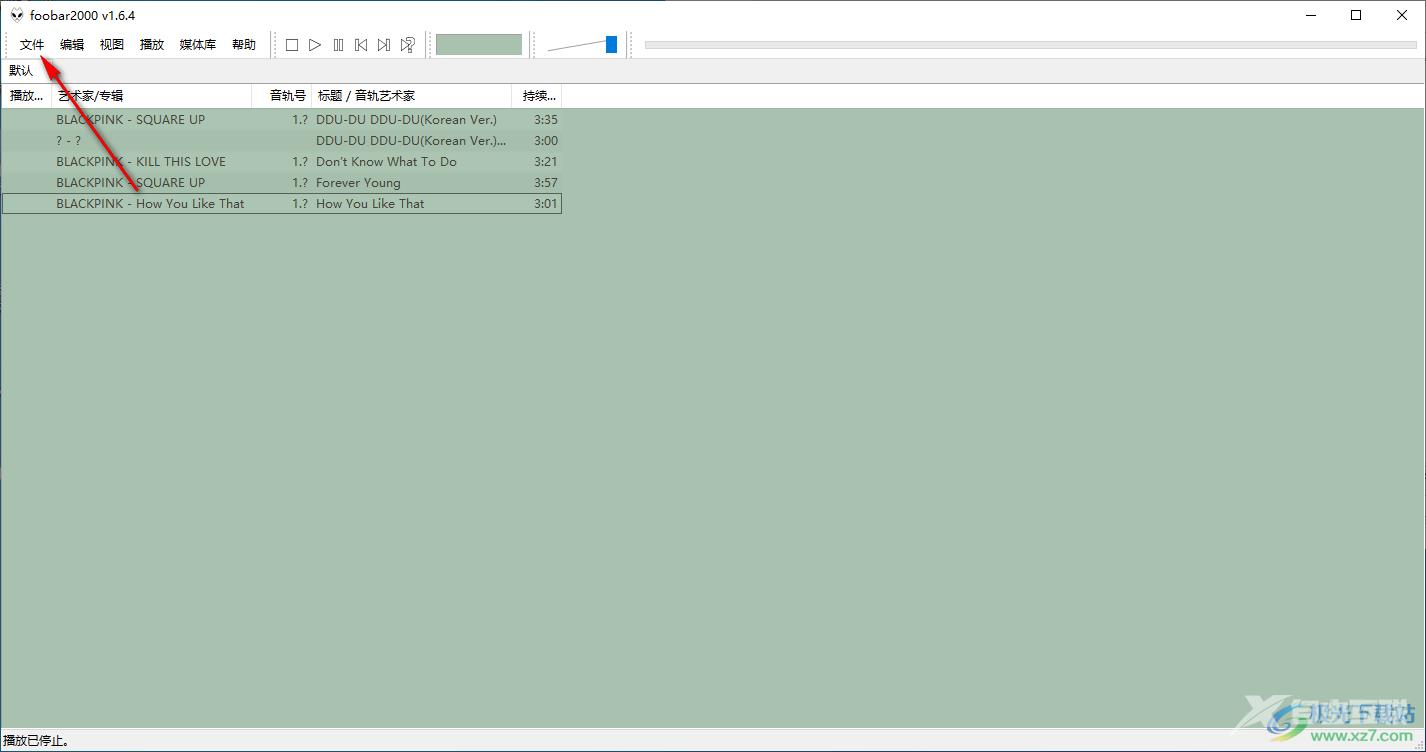
Task: Sort by the 播放... column header
Action: (26, 96)
